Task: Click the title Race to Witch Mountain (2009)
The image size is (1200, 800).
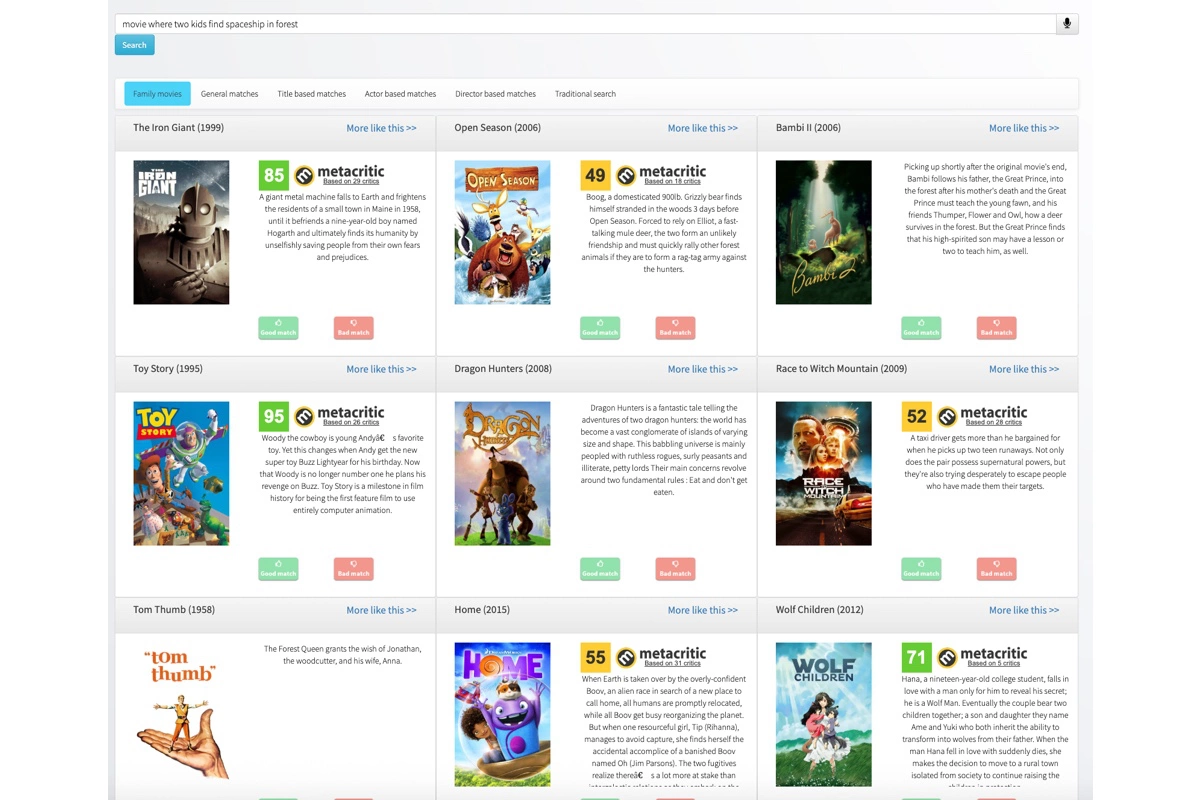Action: [841, 369]
